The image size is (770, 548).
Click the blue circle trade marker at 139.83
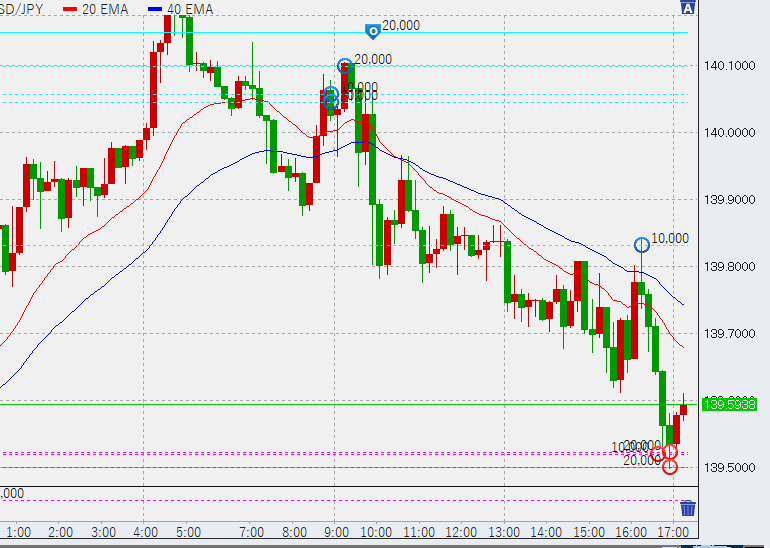point(642,244)
